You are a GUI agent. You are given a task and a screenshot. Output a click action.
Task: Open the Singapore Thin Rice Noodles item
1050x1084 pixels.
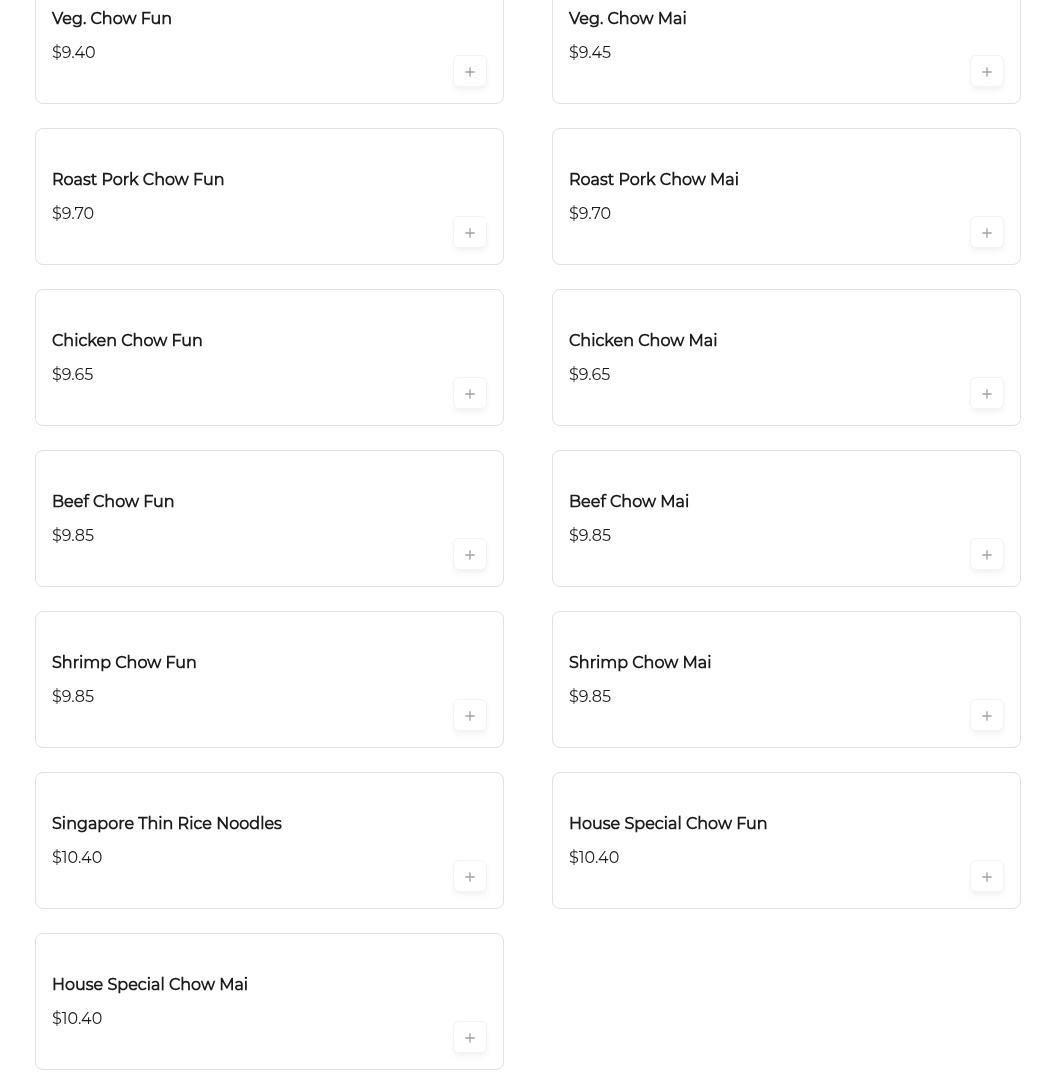(167, 824)
